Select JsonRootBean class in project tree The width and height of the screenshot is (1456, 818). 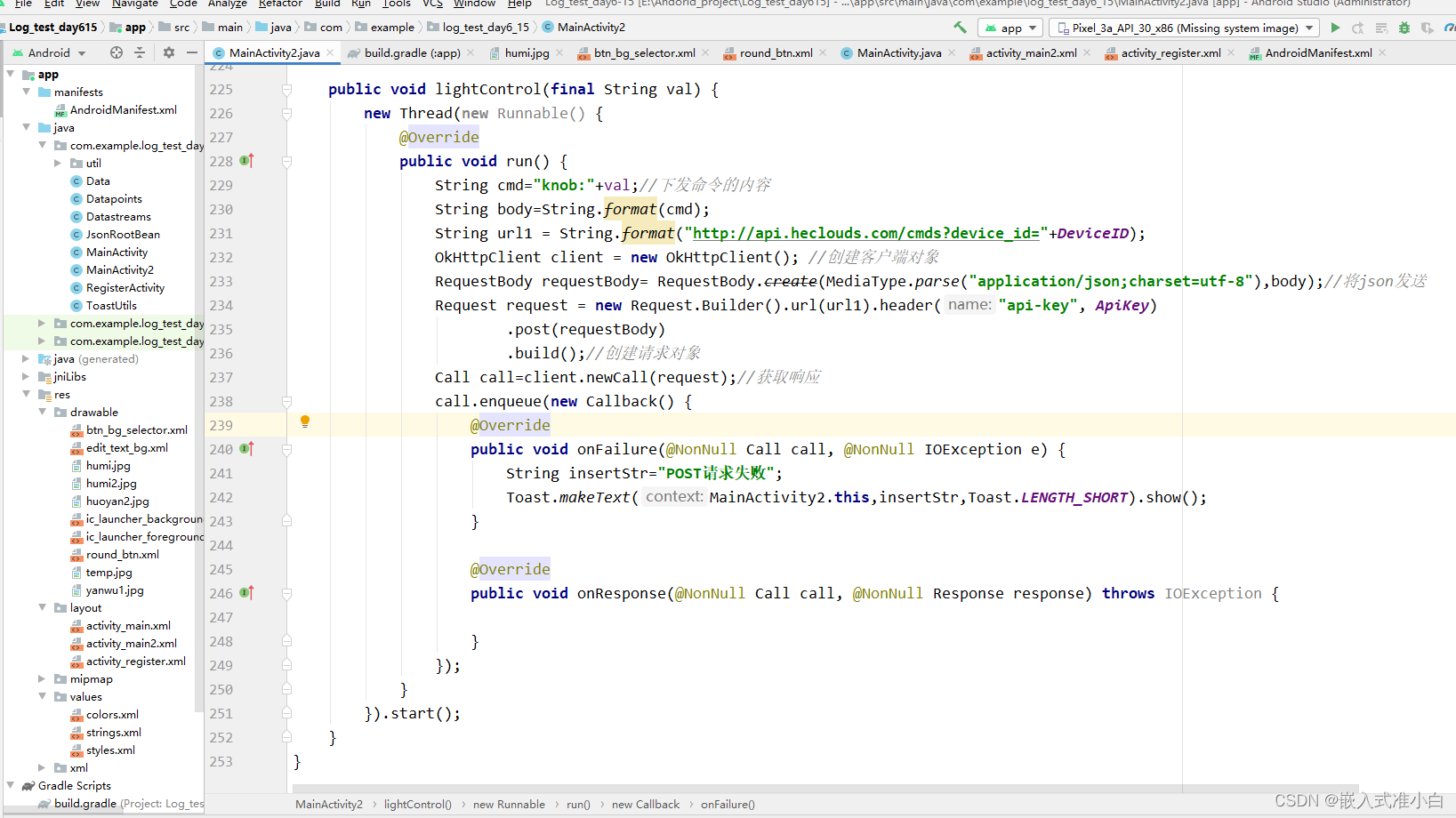(123, 234)
